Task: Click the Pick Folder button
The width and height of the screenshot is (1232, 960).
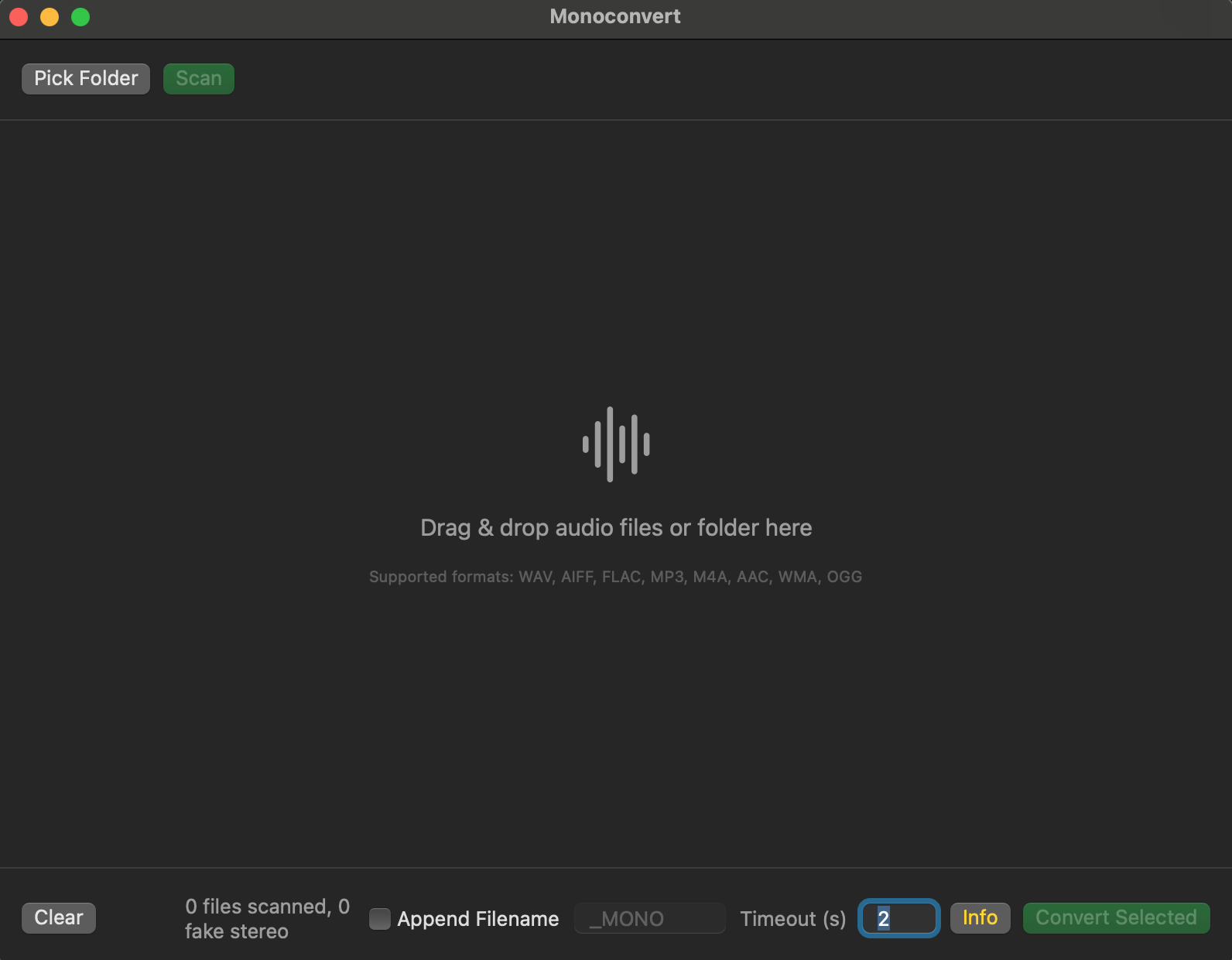Action: click(x=86, y=79)
